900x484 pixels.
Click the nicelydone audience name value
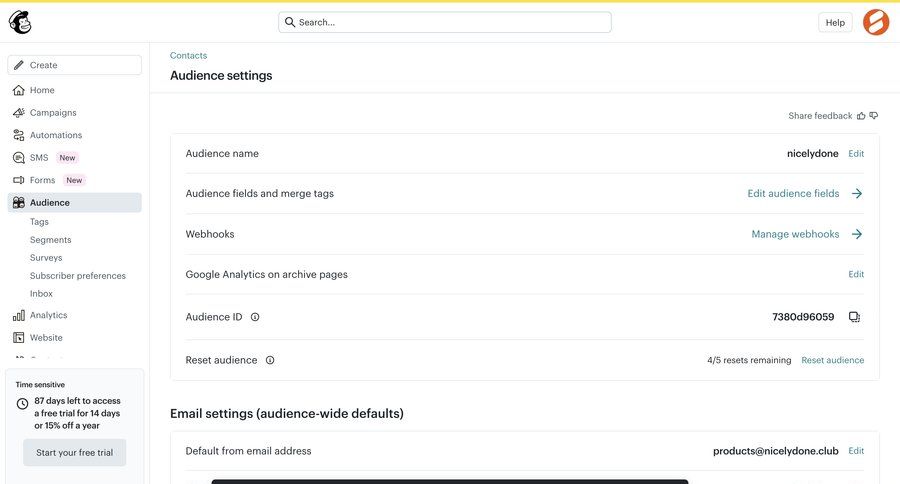point(812,153)
